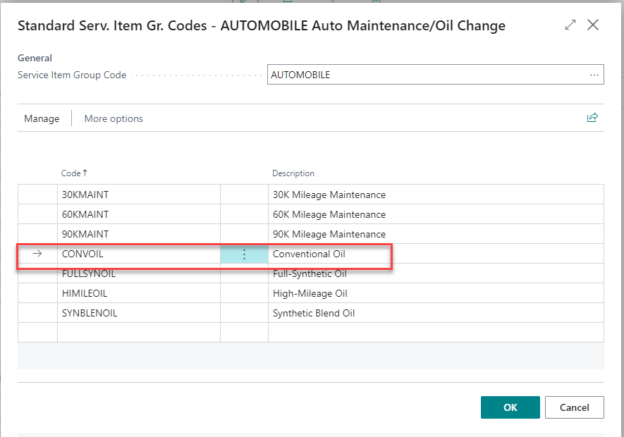Click the three-dot row menu for CONVOIL

tap(244, 254)
